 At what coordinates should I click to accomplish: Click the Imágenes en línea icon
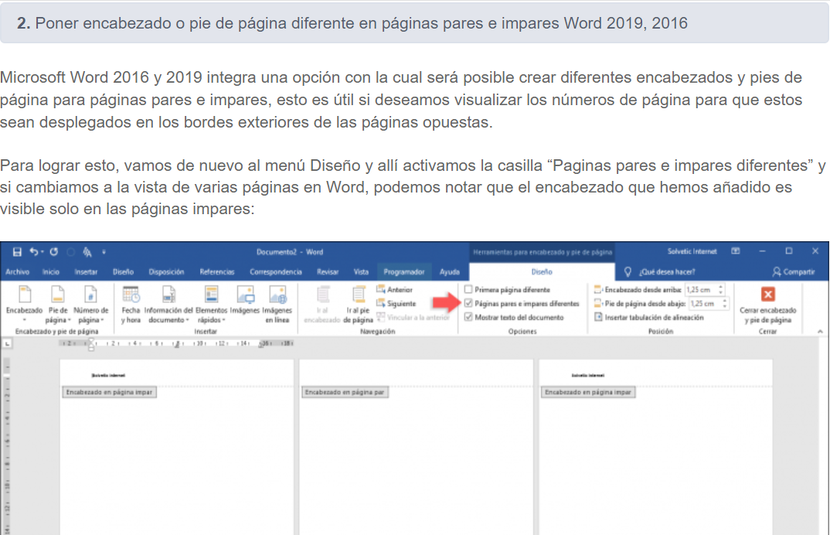click(x=277, y=298)
